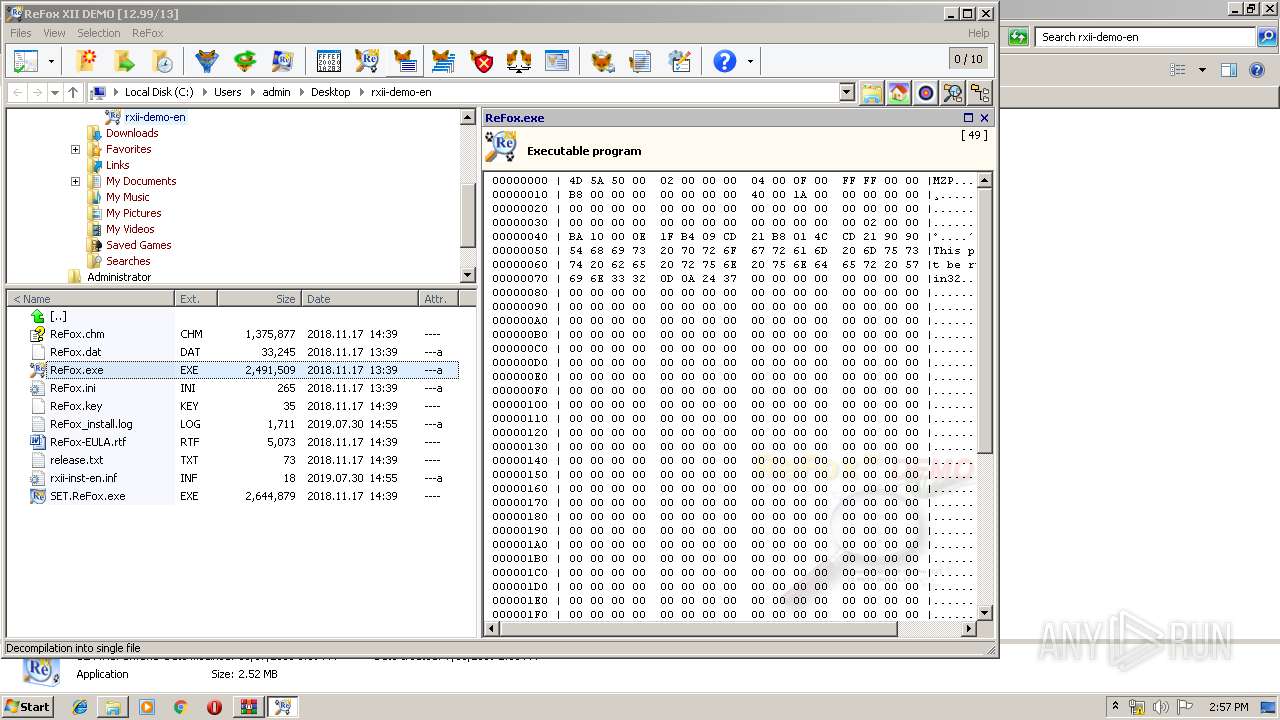Image resolution: width=1280 pixels, height=720 pixels.
Task: Click the red shield with X icon
Action: [482, 61]
